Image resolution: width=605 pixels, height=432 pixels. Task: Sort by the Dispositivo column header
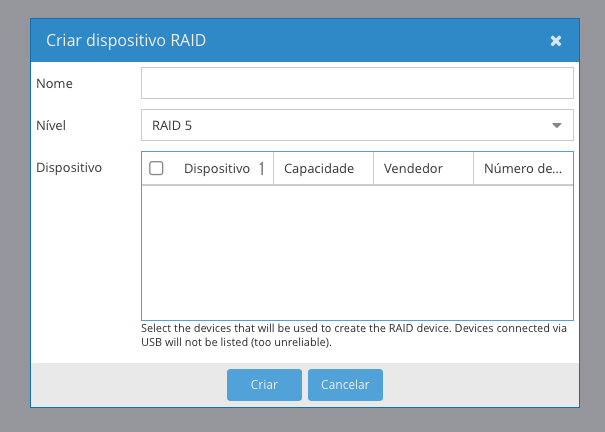(216, 169)
